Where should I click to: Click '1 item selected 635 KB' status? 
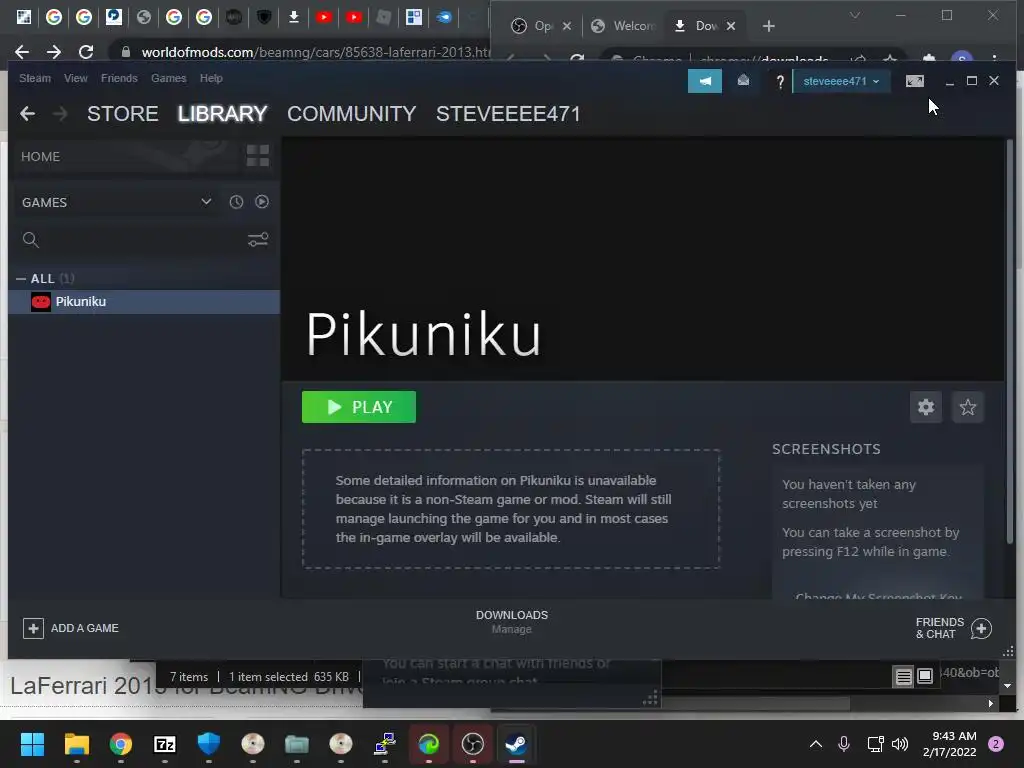click(x=289, y=677)
